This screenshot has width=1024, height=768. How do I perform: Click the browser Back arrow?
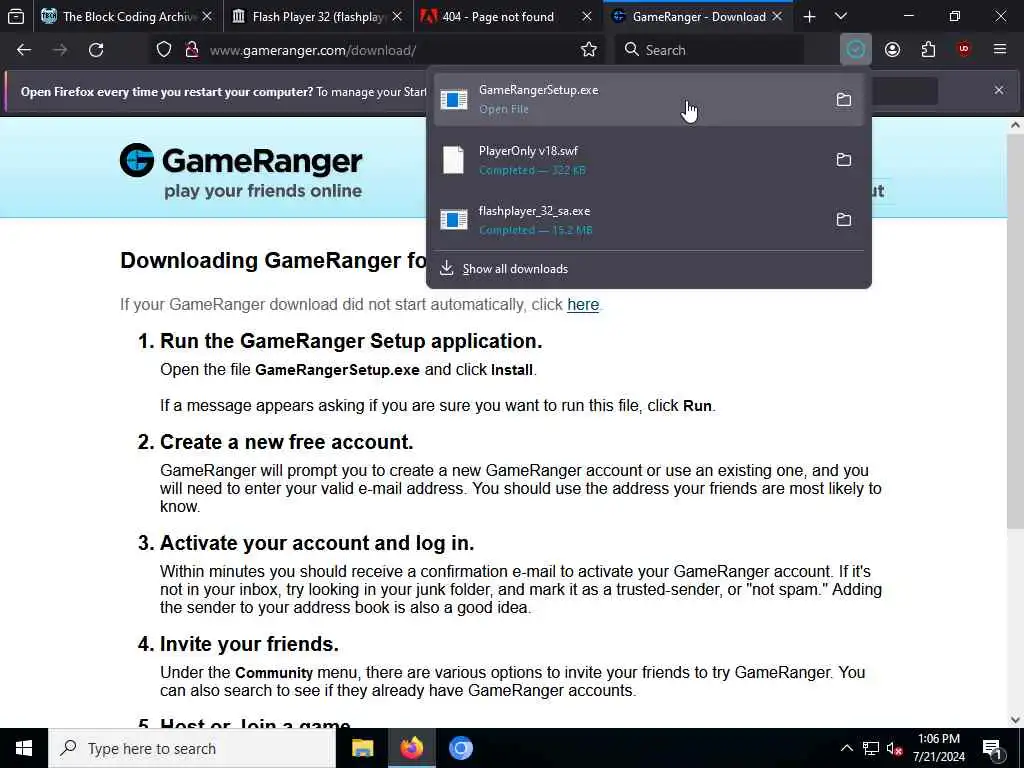tap(24, 50)
